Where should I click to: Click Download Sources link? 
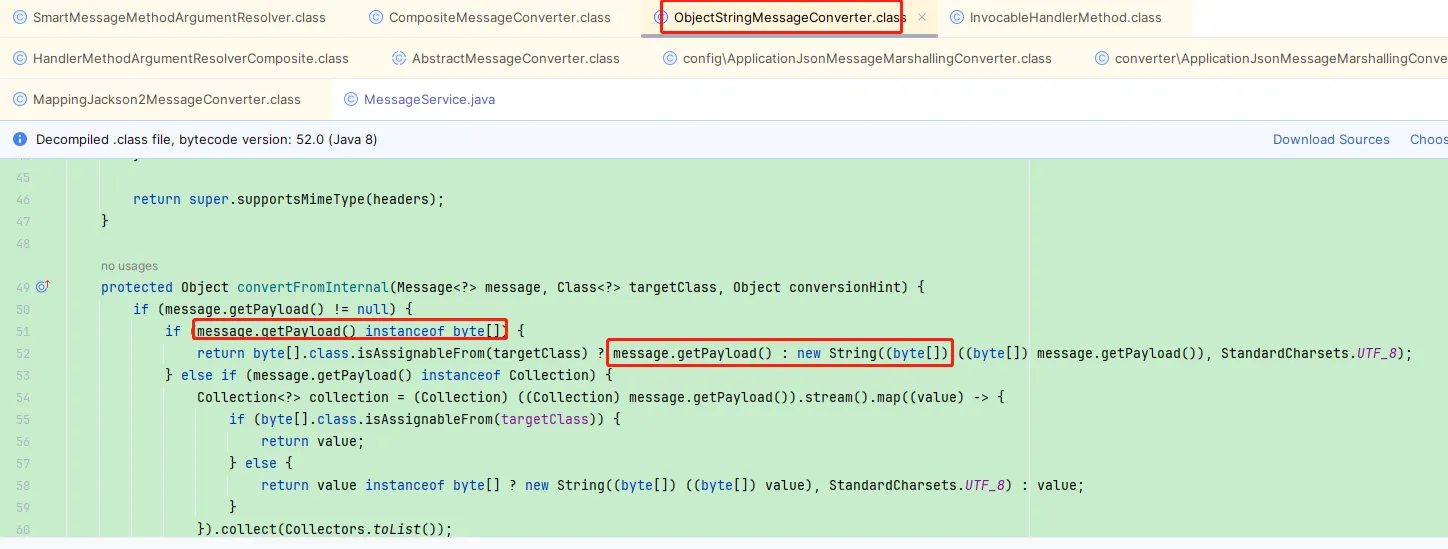pos(1331,140)
